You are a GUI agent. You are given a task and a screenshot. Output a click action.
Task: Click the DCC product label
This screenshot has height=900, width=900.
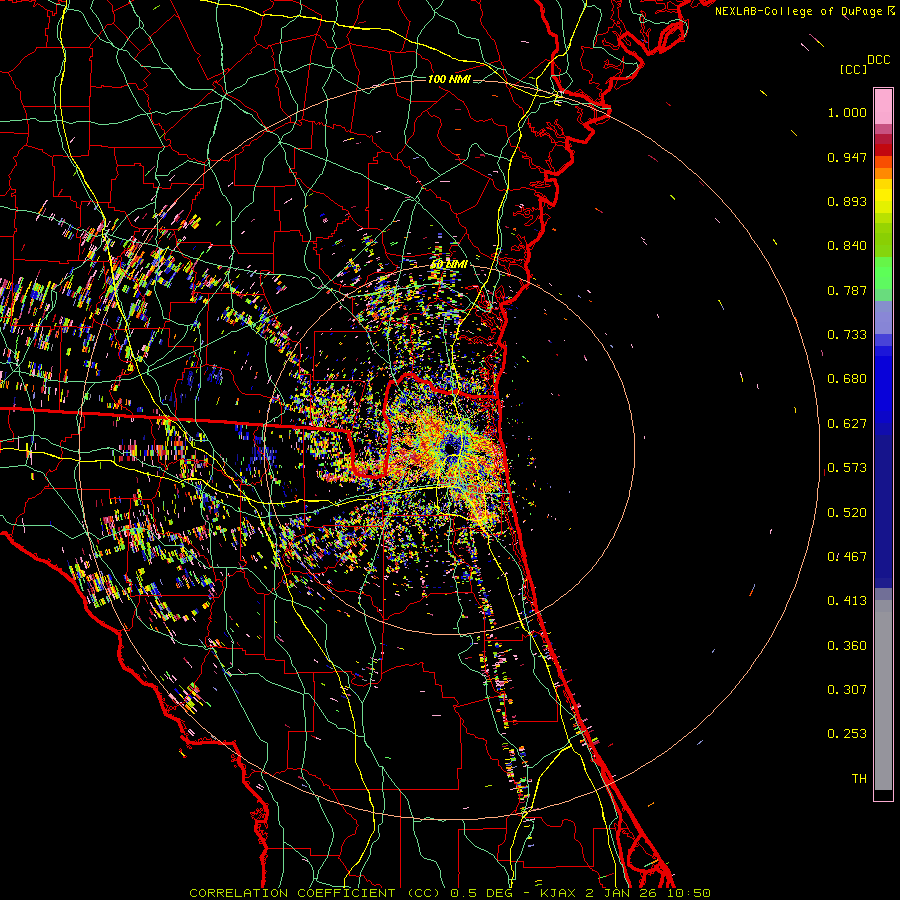878,60
